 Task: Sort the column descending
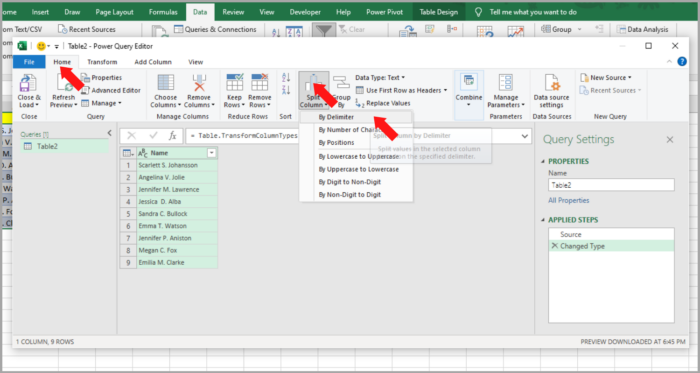pos(286,90)
